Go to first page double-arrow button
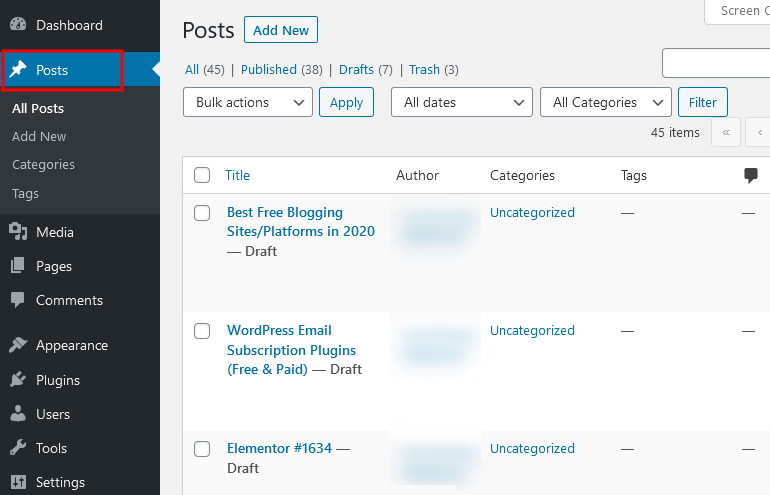 726,132
